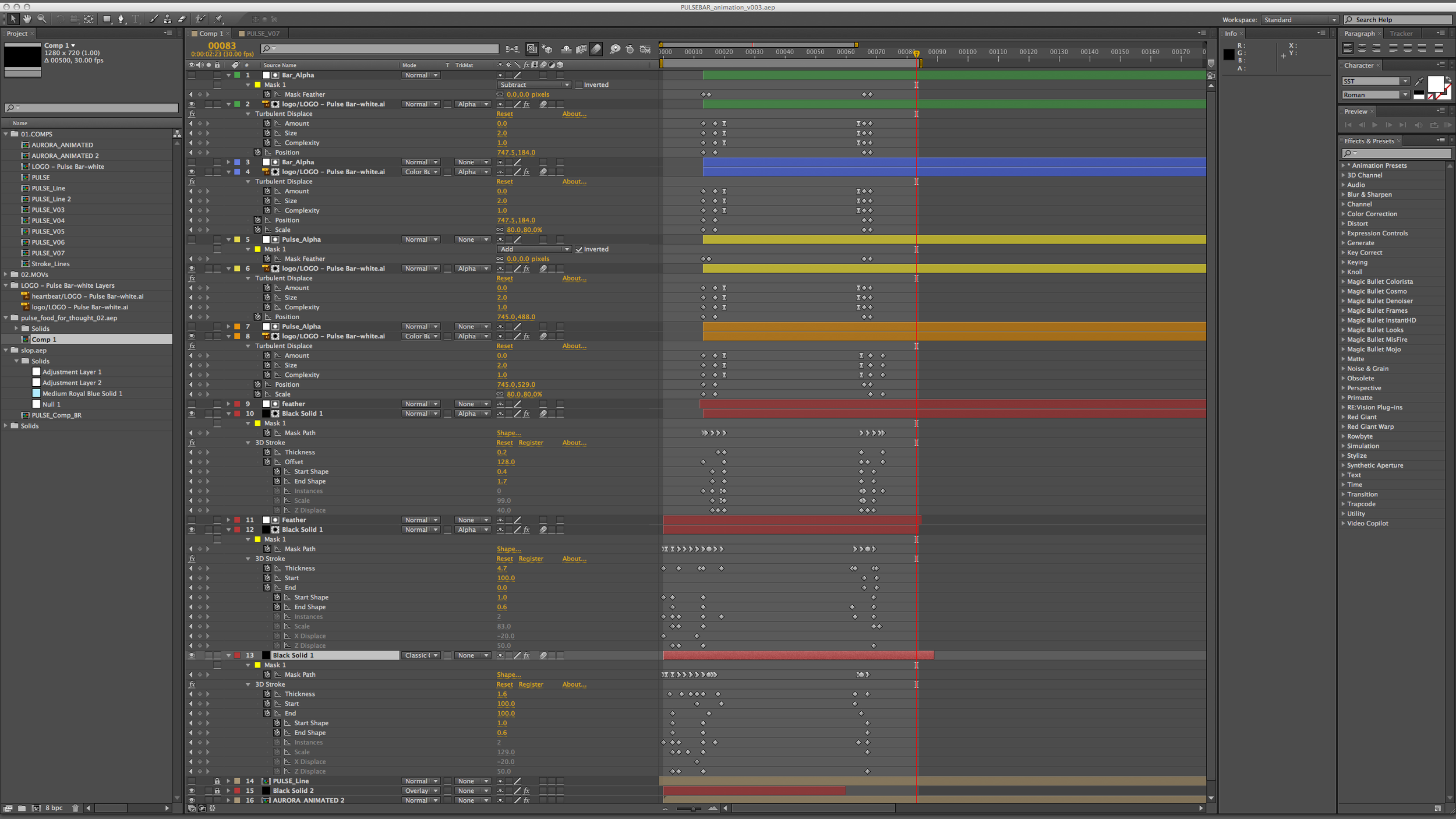The width and height of the screenshot is (1456, 819).
Task: Toggle visibility of layer 15 Black Solid 2
Action: (x=192, y=791)
